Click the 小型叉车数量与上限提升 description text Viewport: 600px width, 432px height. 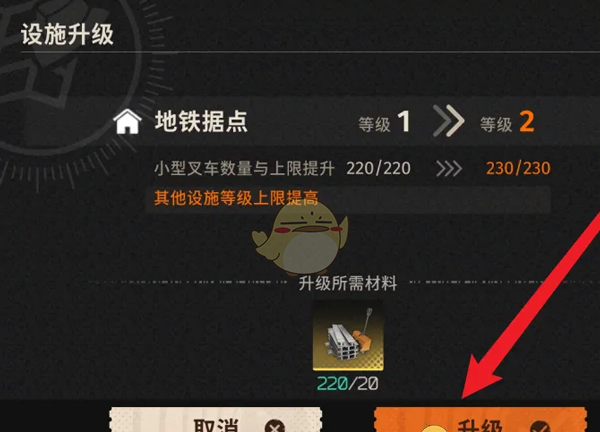[245, 168]
